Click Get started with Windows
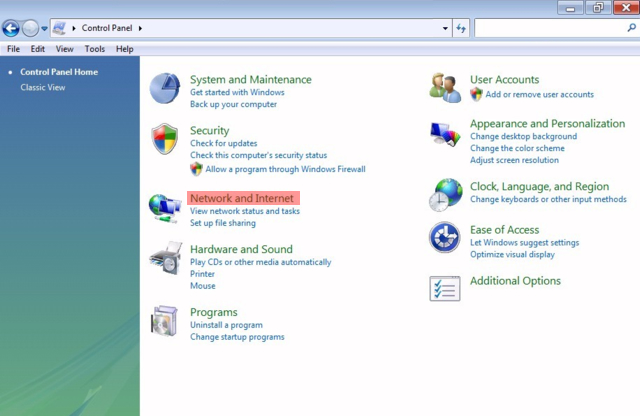The height and width of the screenshot is (416, 640). click(237, 92)
